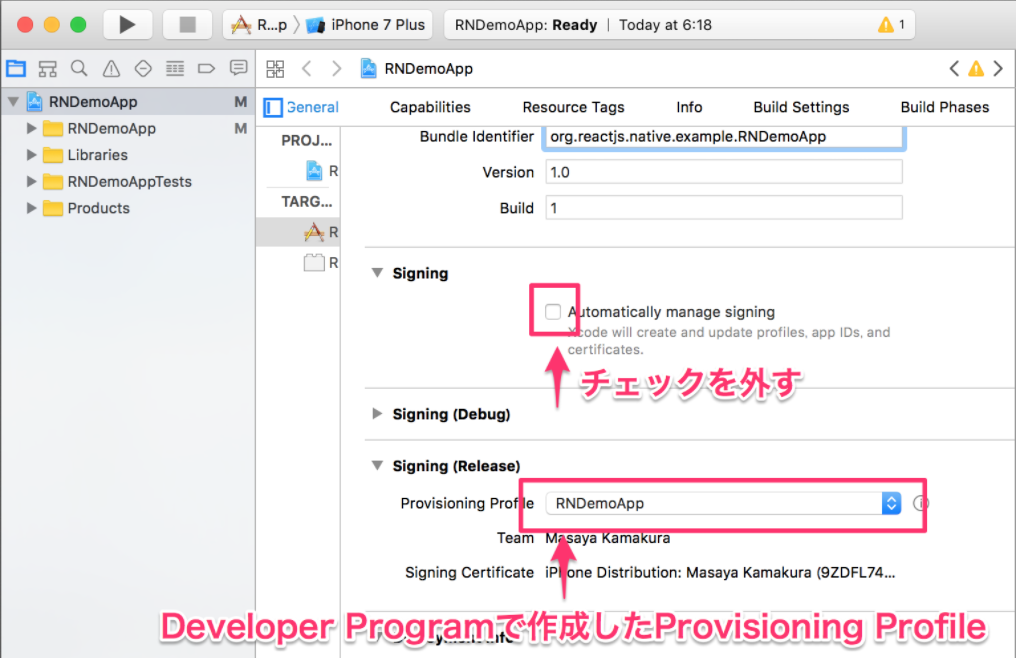Open the Info tab
Image resolution: width=1018 pixels, height=658 pixels.
[689, 107]
